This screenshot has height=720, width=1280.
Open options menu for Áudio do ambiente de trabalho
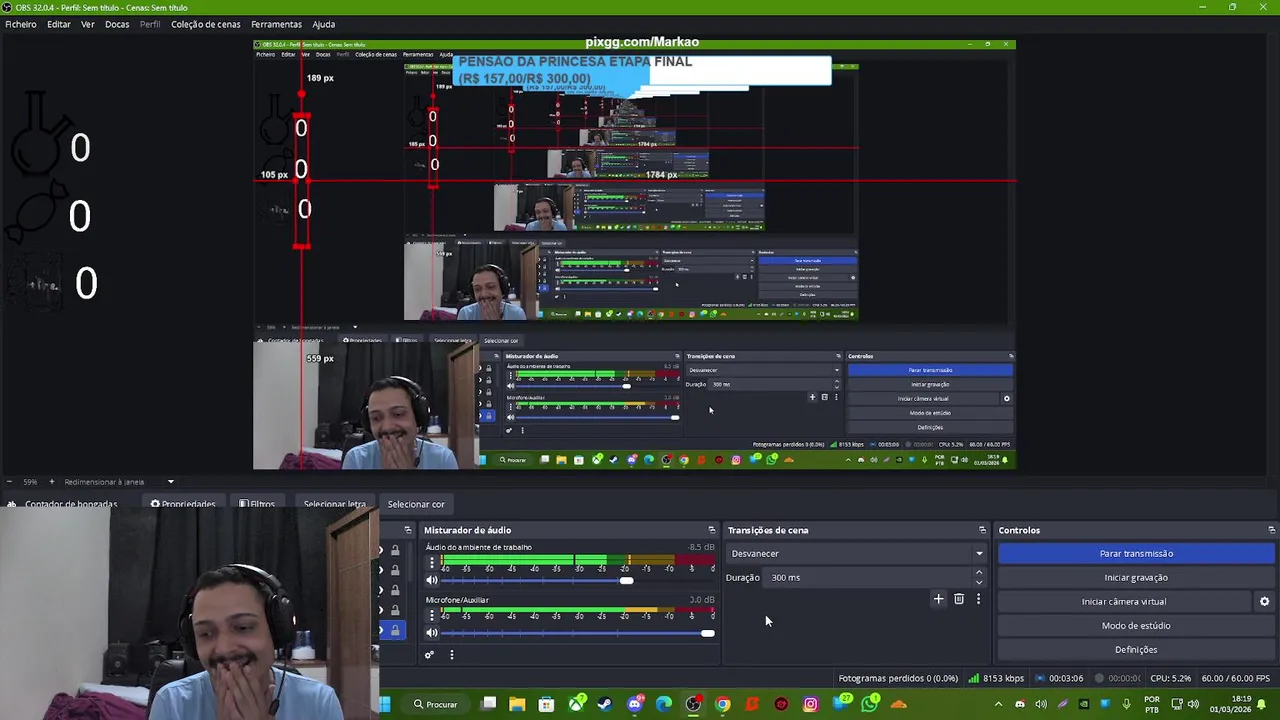tap(432, 562)
